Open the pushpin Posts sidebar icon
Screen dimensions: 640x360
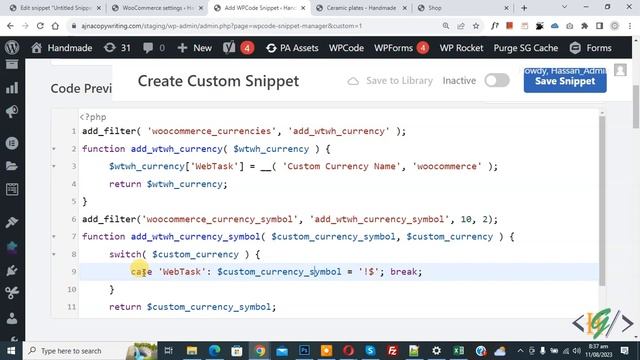(12, 222)
